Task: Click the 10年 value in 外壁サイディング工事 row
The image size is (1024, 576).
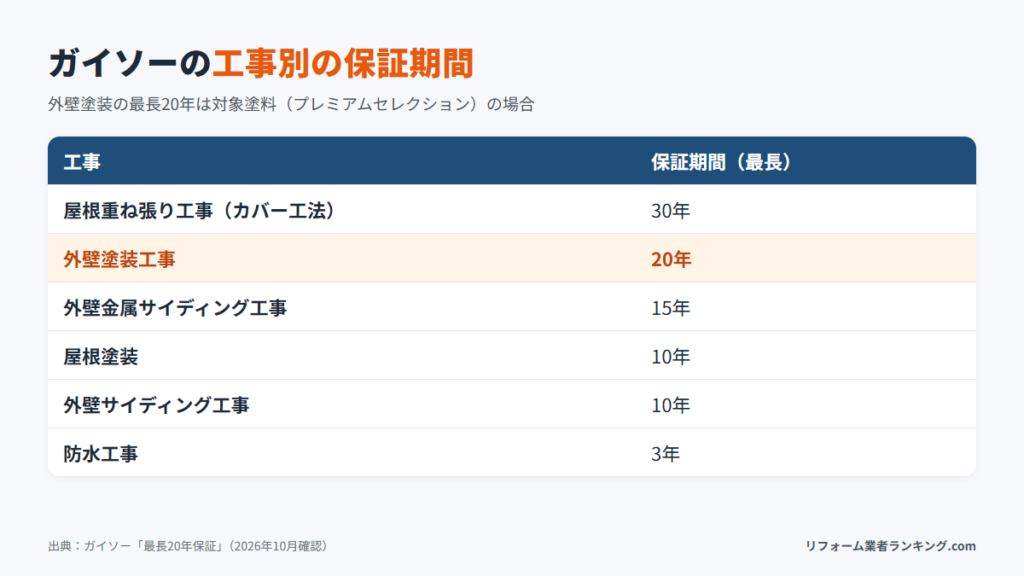Action: 670,405
